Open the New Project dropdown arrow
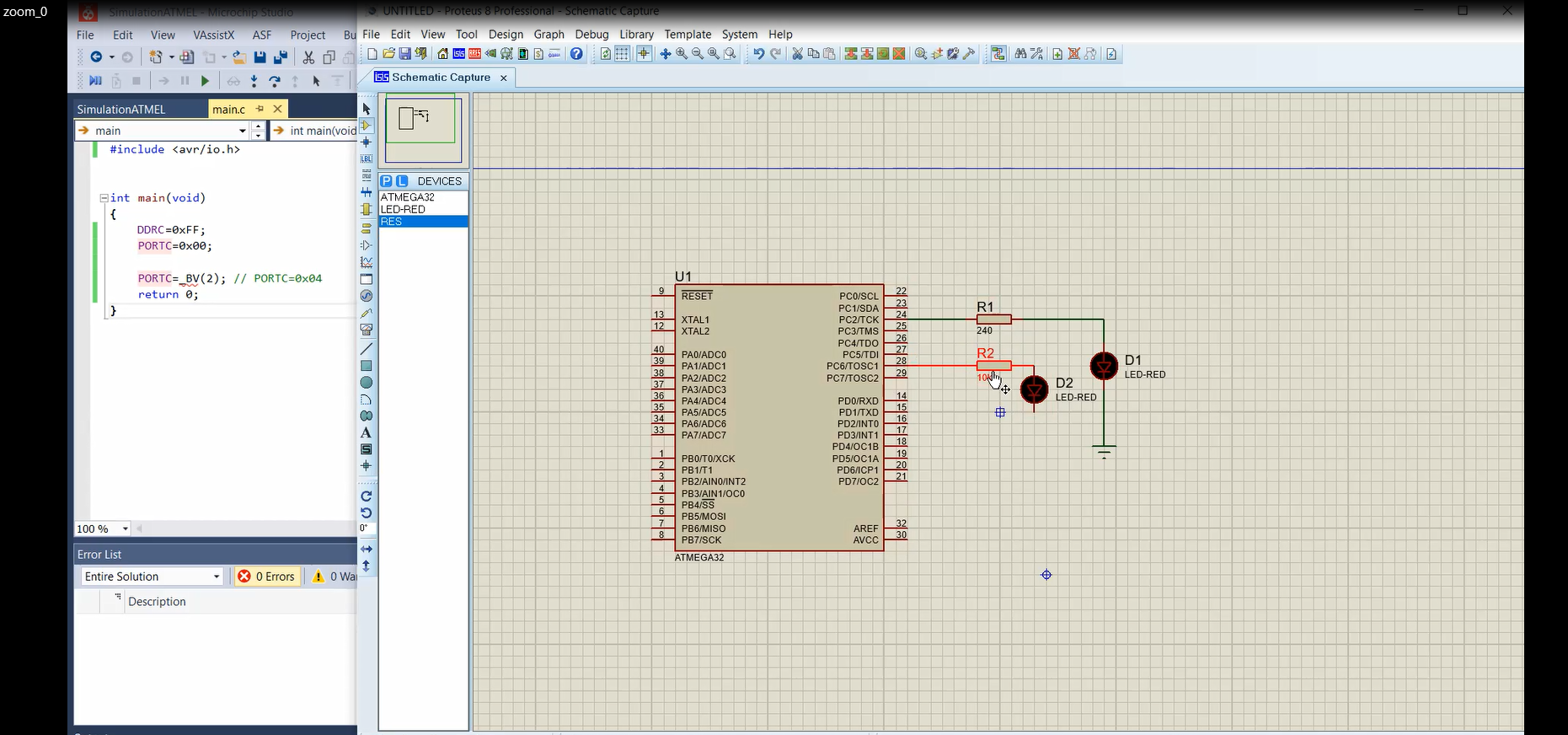 pos(171,57)
